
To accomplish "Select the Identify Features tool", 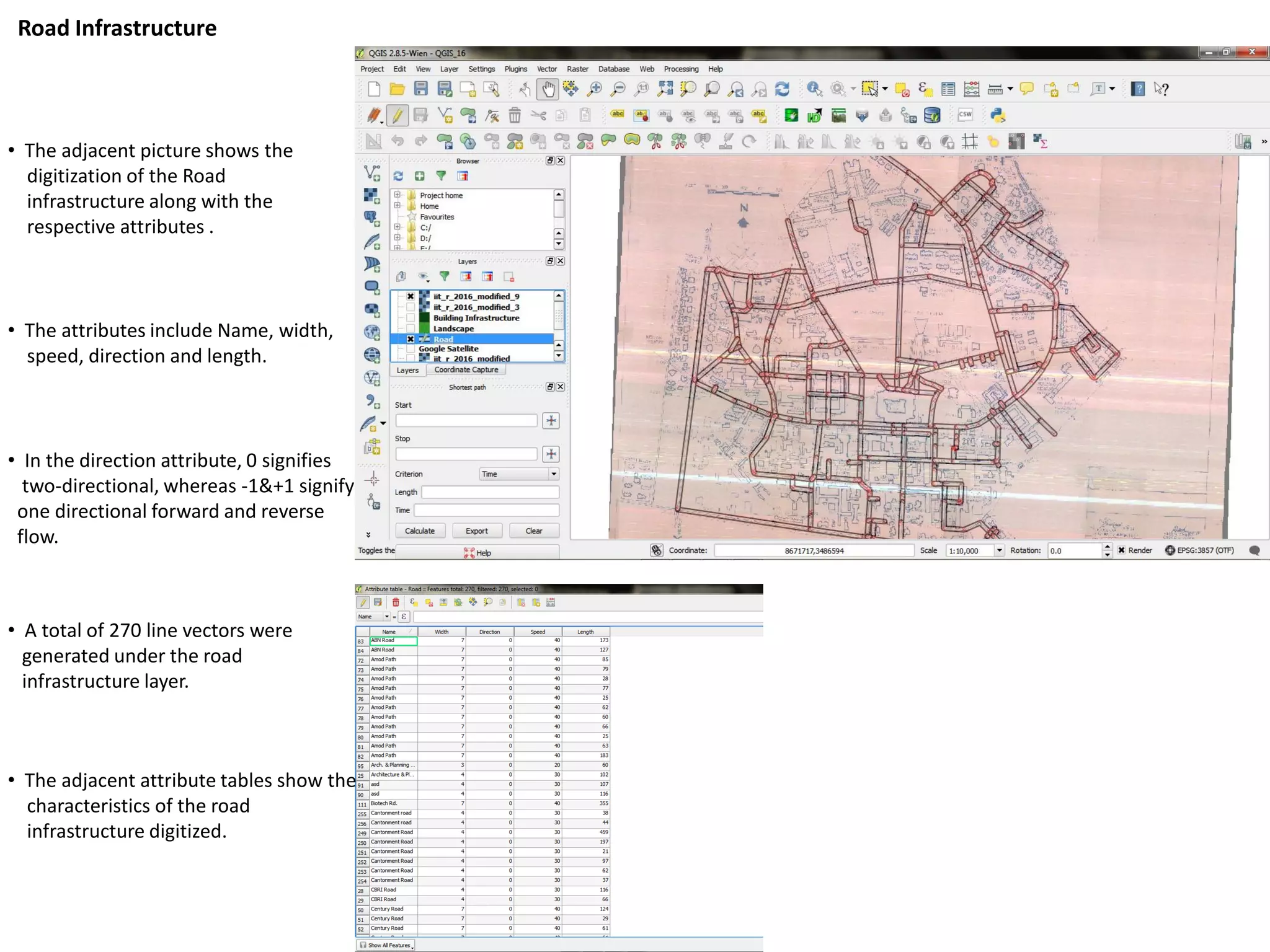I will [814, 89].
